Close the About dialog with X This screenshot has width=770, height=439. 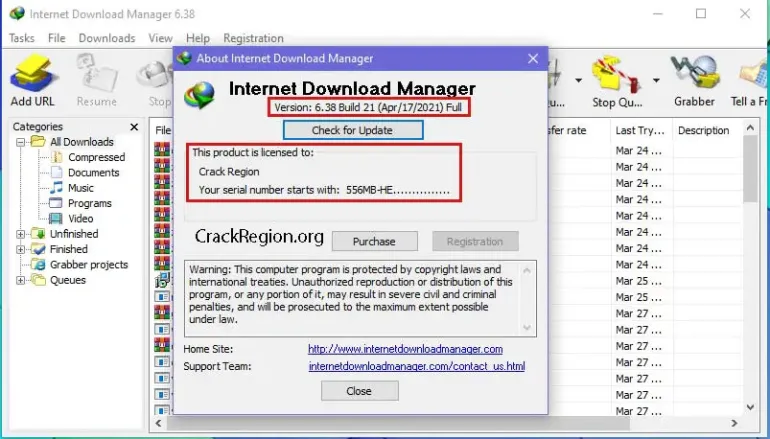(x=533, y=58)
